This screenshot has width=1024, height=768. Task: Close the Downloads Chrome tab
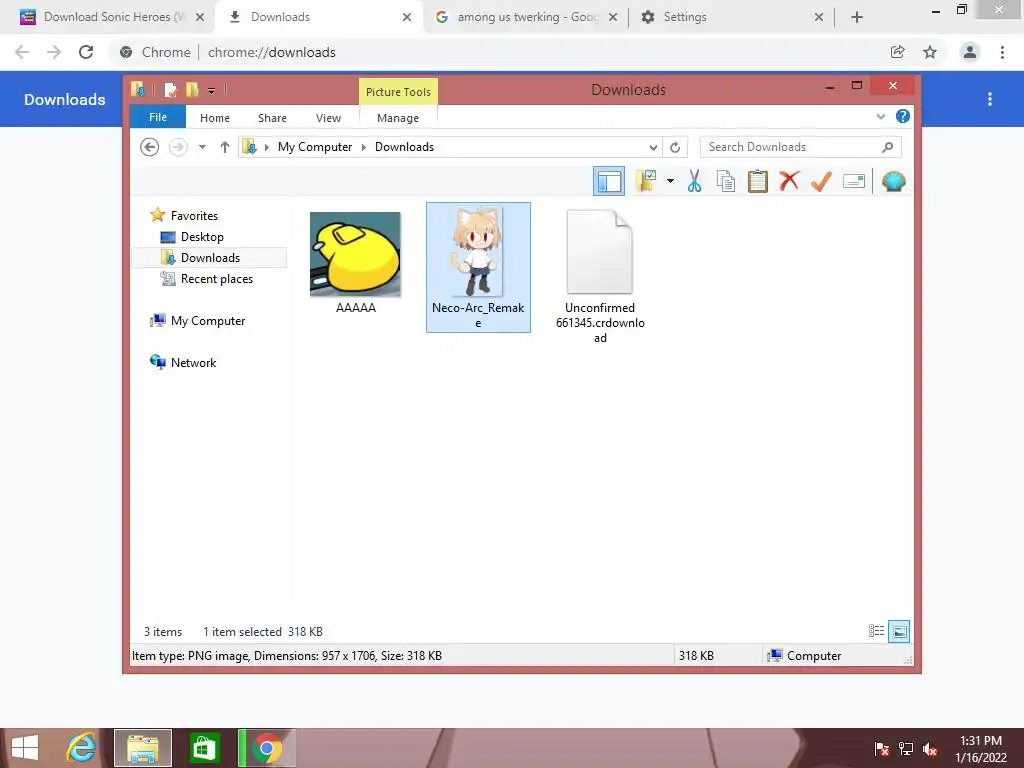click(x=407, y=17)
